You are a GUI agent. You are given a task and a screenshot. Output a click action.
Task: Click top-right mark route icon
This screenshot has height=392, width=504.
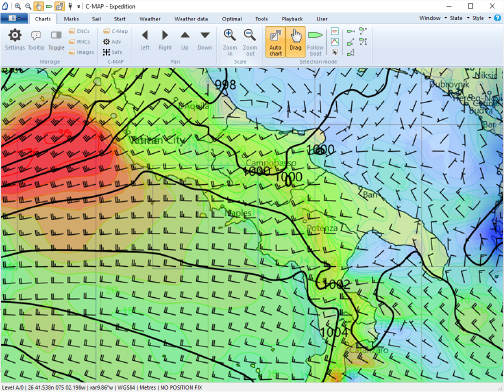363,31
